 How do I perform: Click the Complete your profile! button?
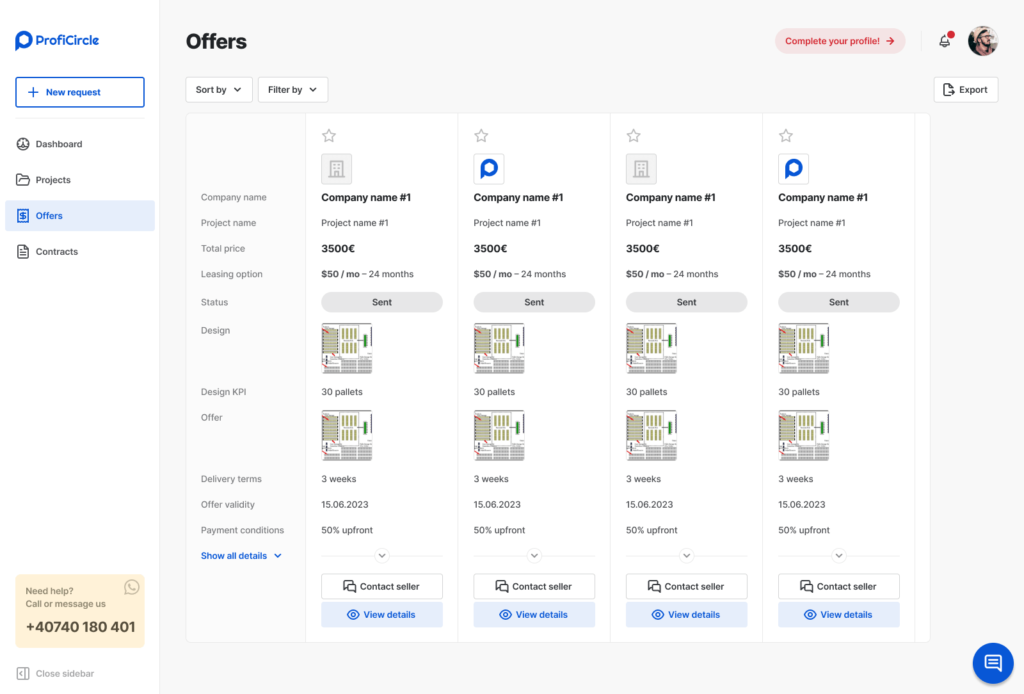pyautogui.click(x=840, y=40)
